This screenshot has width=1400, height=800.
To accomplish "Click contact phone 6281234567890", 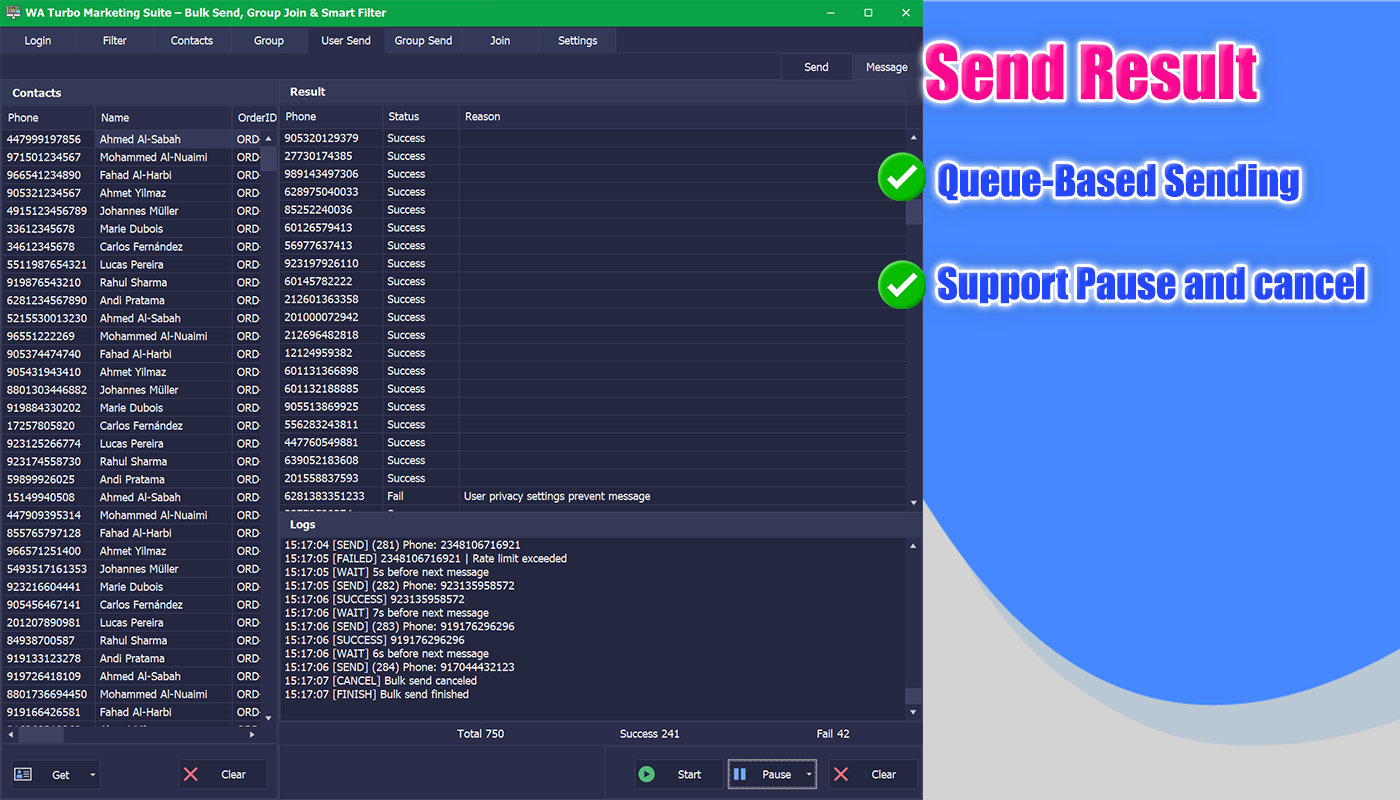I will tap(47, 300).
